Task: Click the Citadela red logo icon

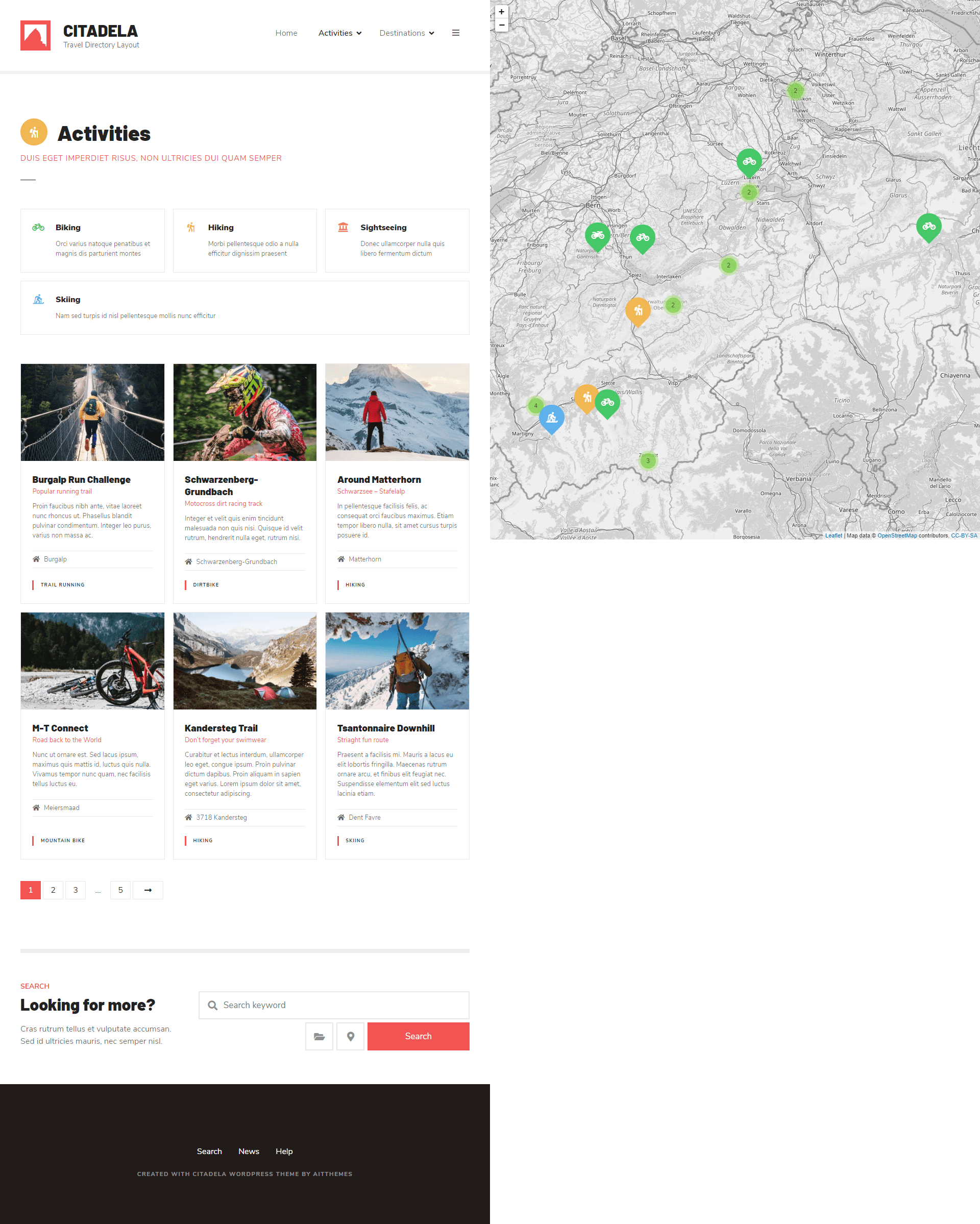Action: coord(35,35)
